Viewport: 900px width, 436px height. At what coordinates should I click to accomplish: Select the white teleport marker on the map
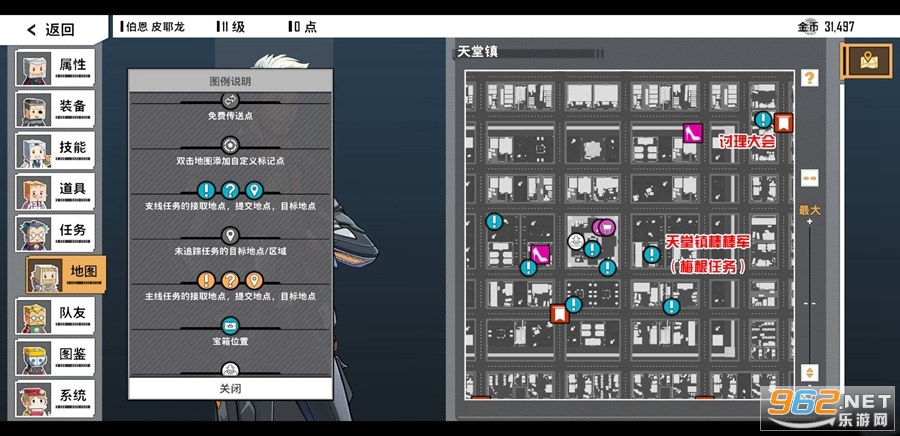576,241
